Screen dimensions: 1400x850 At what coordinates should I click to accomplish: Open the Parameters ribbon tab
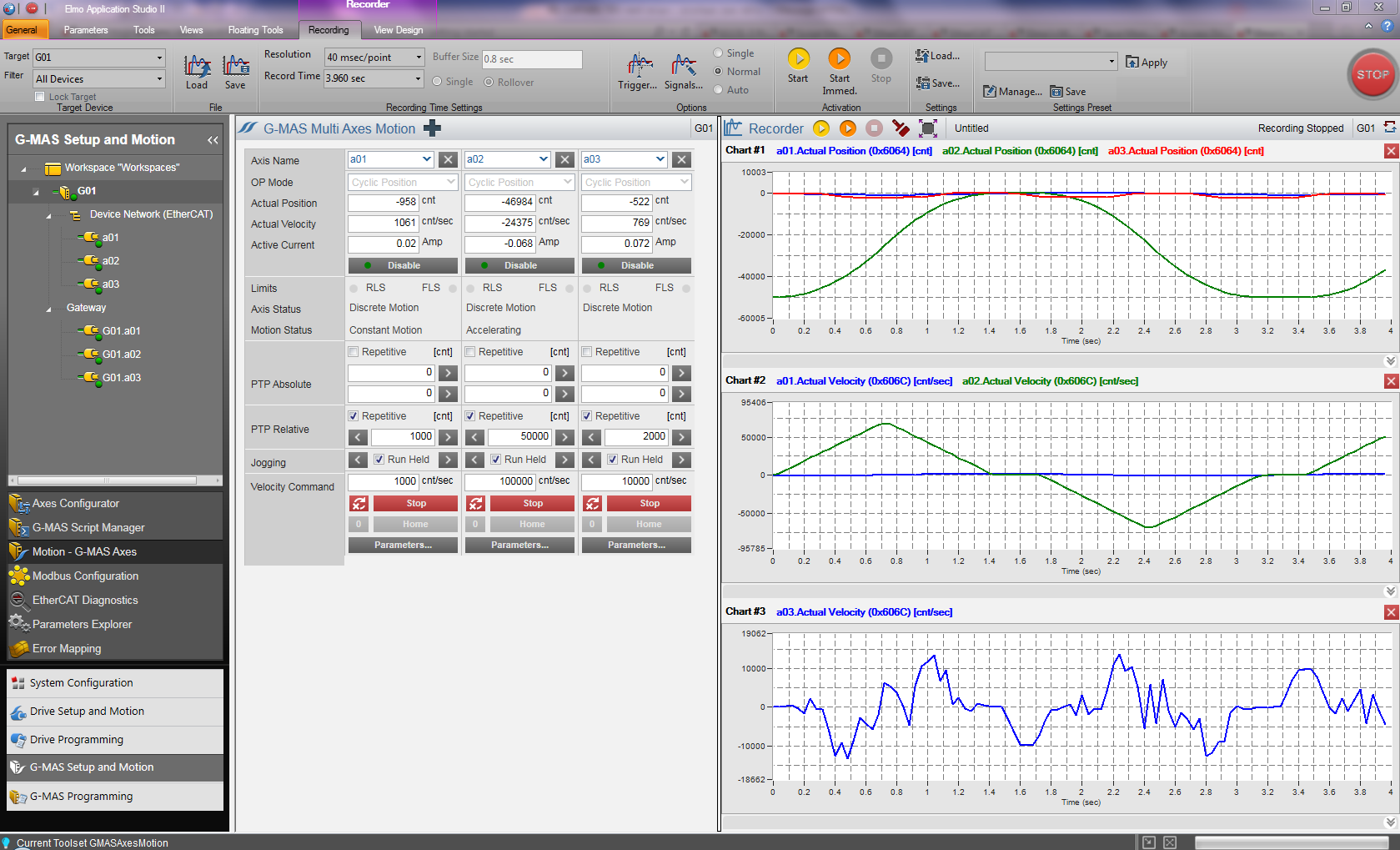86,30
